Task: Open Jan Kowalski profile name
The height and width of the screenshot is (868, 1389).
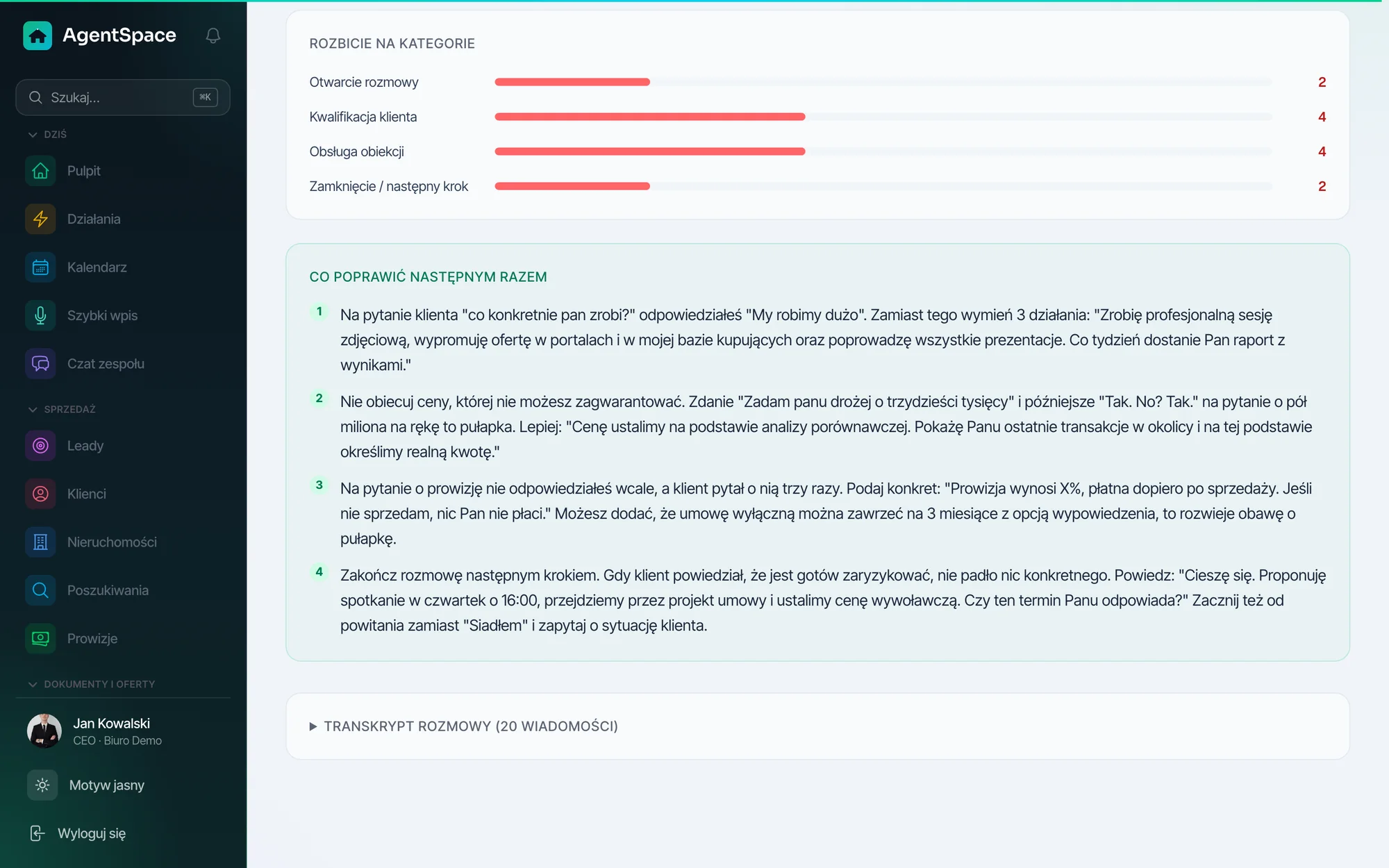Action: pos(111,724)
